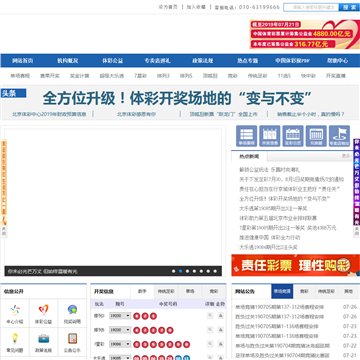Image resolution: width=360 pixels, height=360 pixels.
Task: Select first carousel slide dot
Action: click(x=173, y=271)
